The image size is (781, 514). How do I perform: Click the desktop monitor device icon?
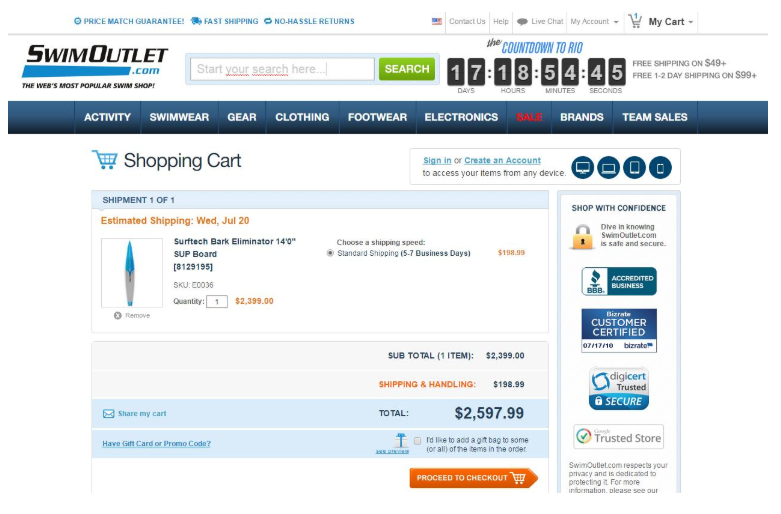583,167
